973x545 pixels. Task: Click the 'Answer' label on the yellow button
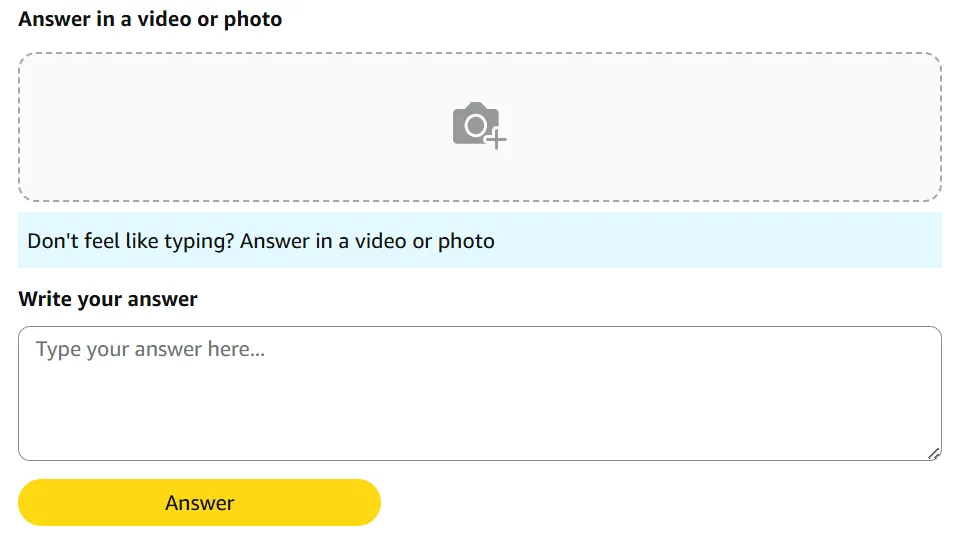click(x=199, y=503)
